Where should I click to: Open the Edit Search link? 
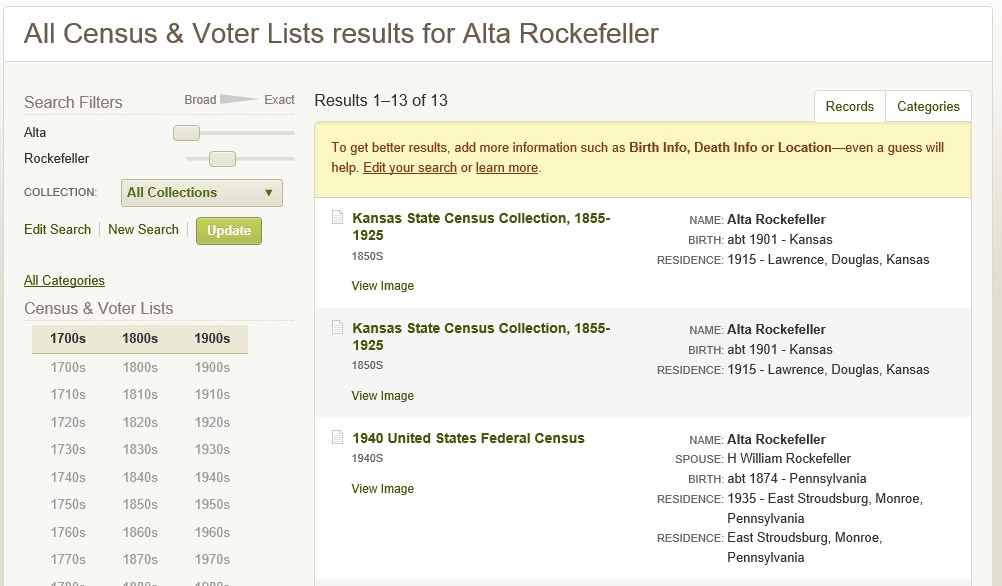coord(58,229)
